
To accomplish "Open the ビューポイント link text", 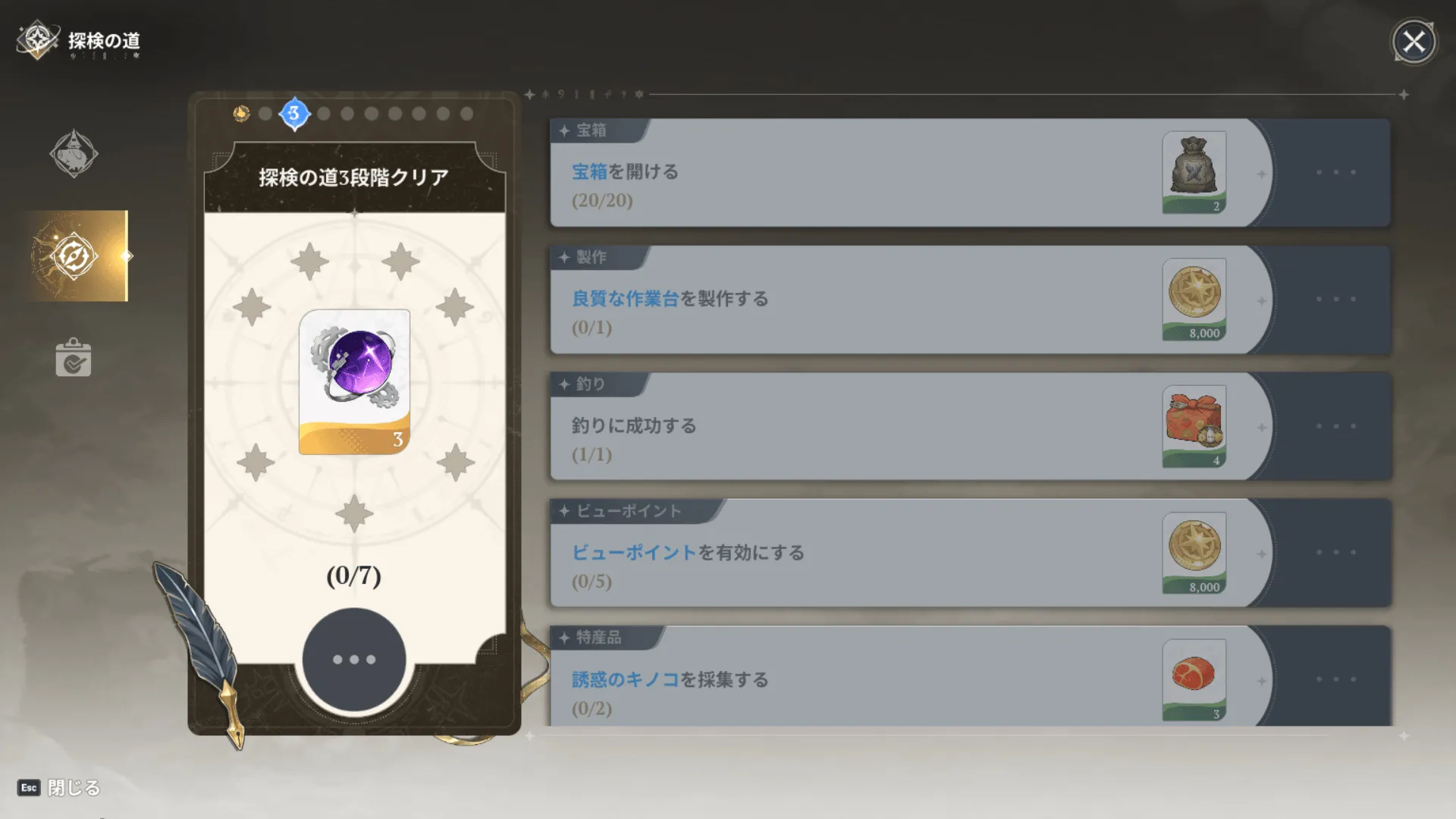I will (633, 553).
